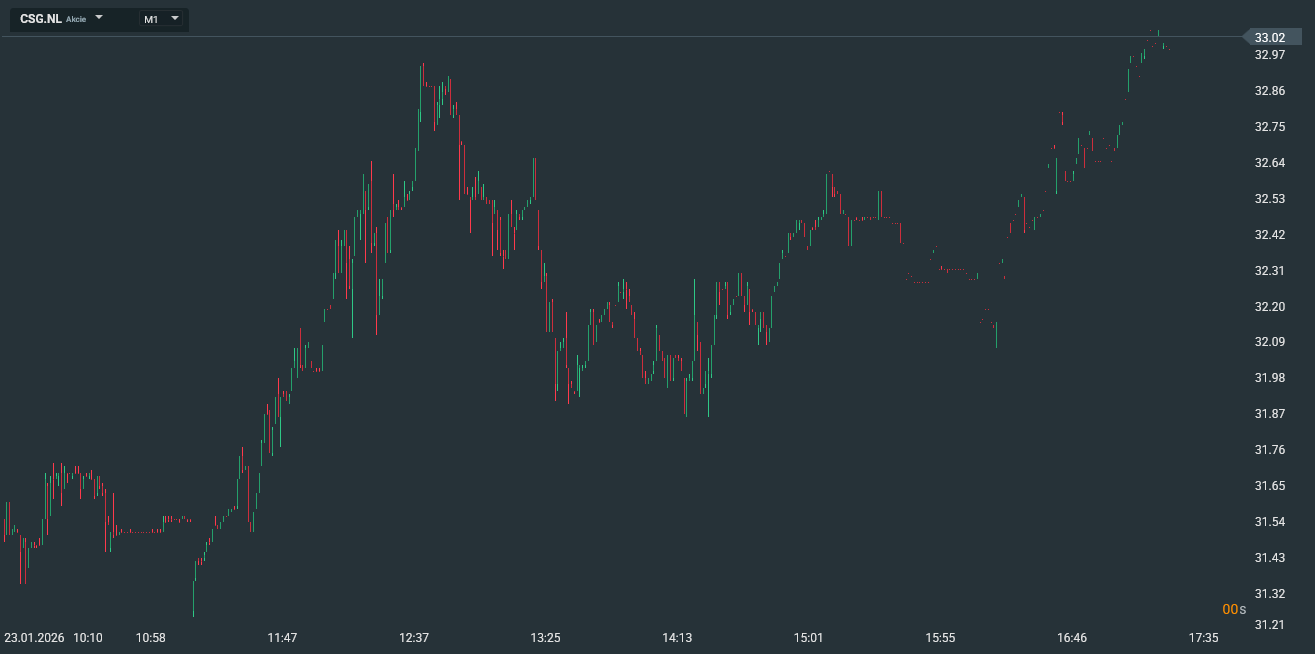Screen dimensions: 1315x654
Task: Click the 14:13 time axis label
Action: coord(677,638)
